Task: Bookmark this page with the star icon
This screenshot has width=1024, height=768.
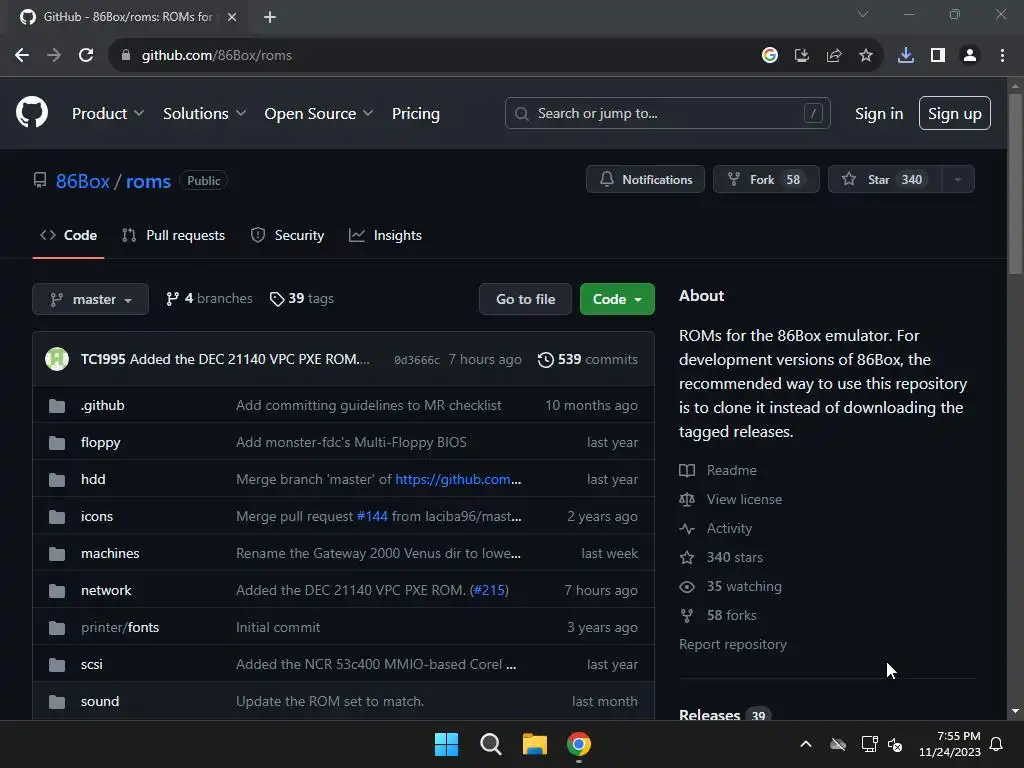Action: pos(866,56)
